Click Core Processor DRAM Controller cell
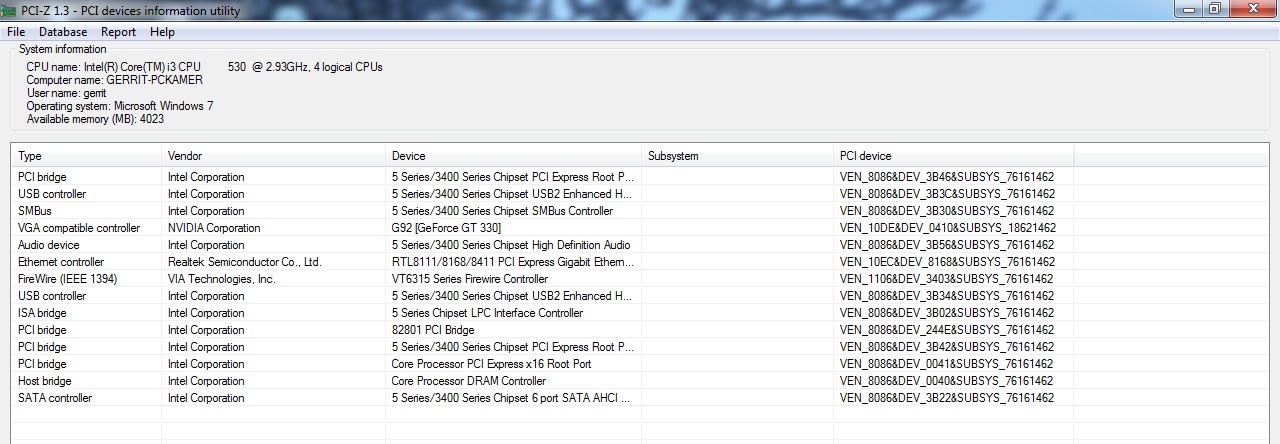Image resolution: width=1280 pixels, height=444 pixels. click(x=469, y=381)
